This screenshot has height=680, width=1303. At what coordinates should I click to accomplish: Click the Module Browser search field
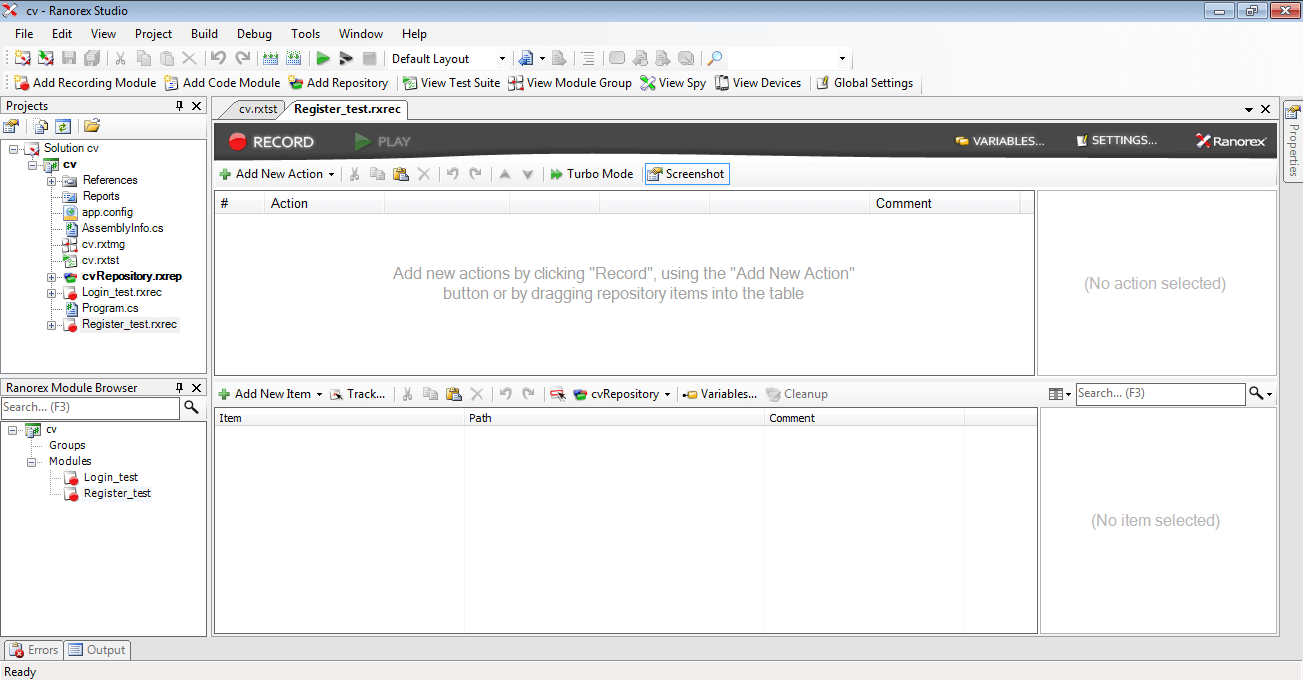[90, 407]
